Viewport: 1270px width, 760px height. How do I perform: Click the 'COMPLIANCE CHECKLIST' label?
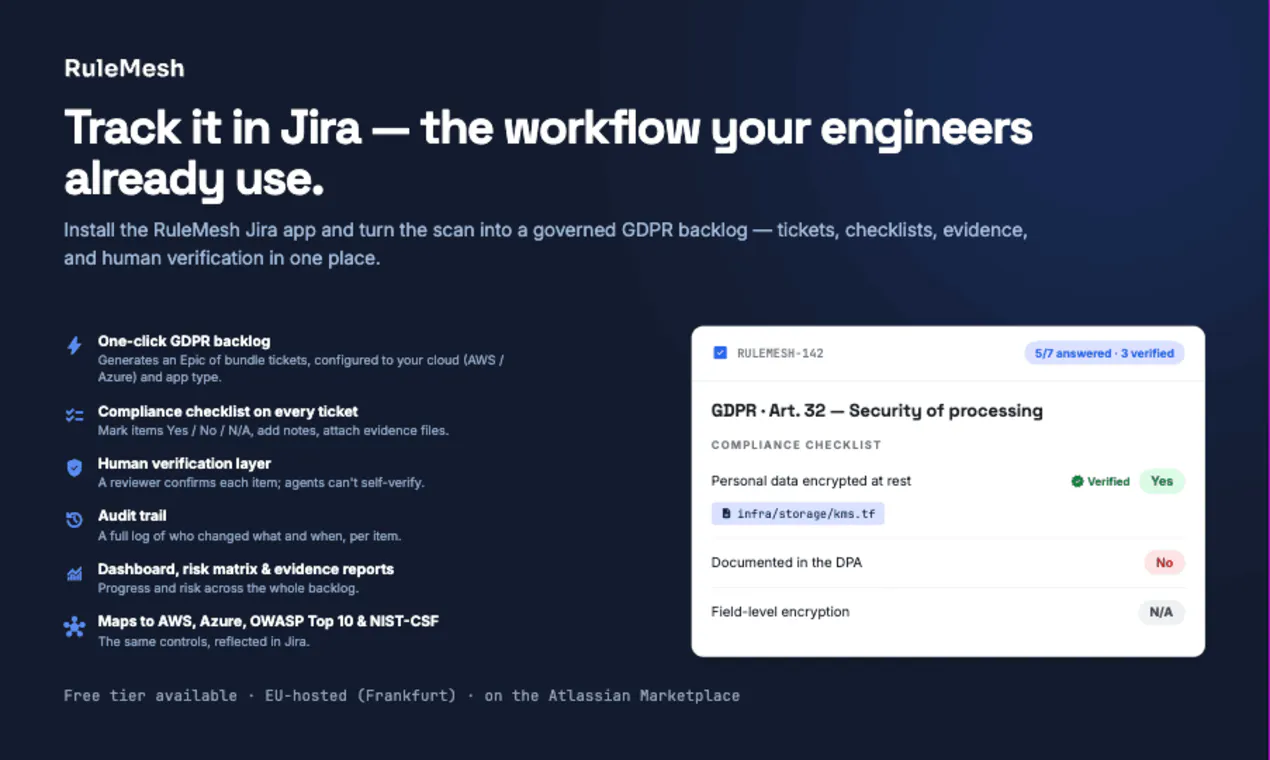pos(796,445)
